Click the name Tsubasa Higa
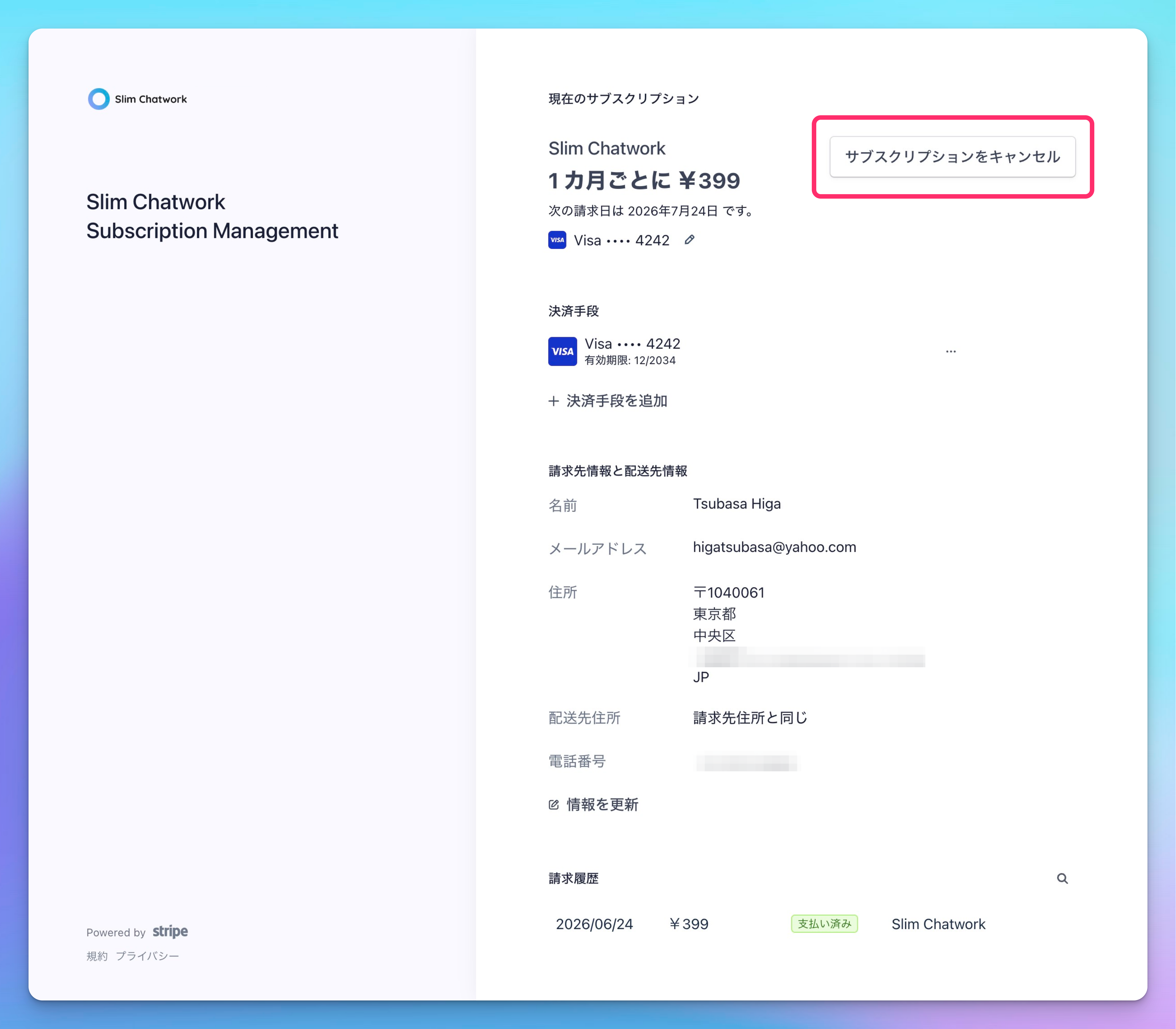This screenshot has width=1176, height=1029. click(737, 504)
